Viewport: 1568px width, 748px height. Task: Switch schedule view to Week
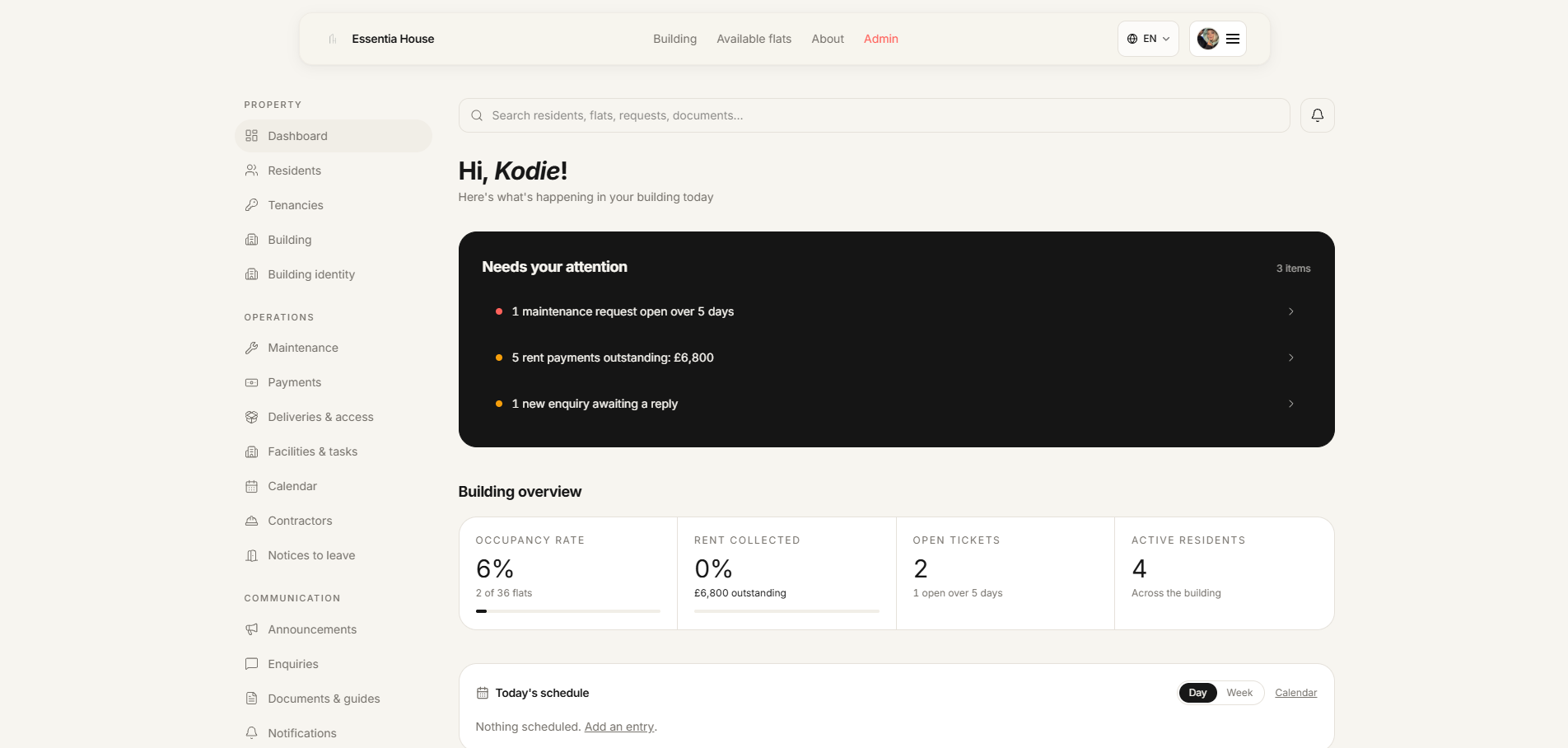pyautogui.click(x=1239, y=693)
